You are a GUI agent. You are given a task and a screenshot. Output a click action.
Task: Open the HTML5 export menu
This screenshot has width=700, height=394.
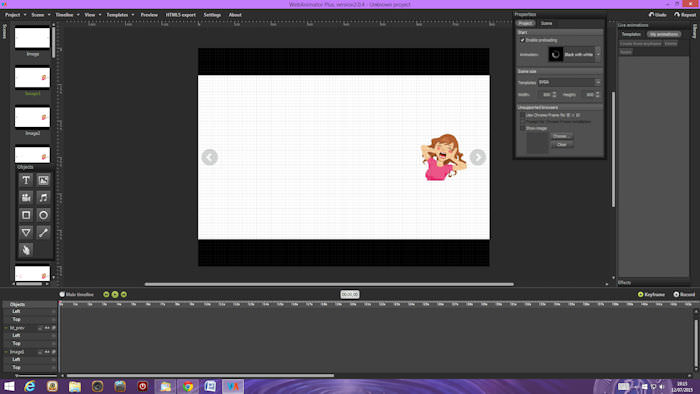tap(181, 15)
